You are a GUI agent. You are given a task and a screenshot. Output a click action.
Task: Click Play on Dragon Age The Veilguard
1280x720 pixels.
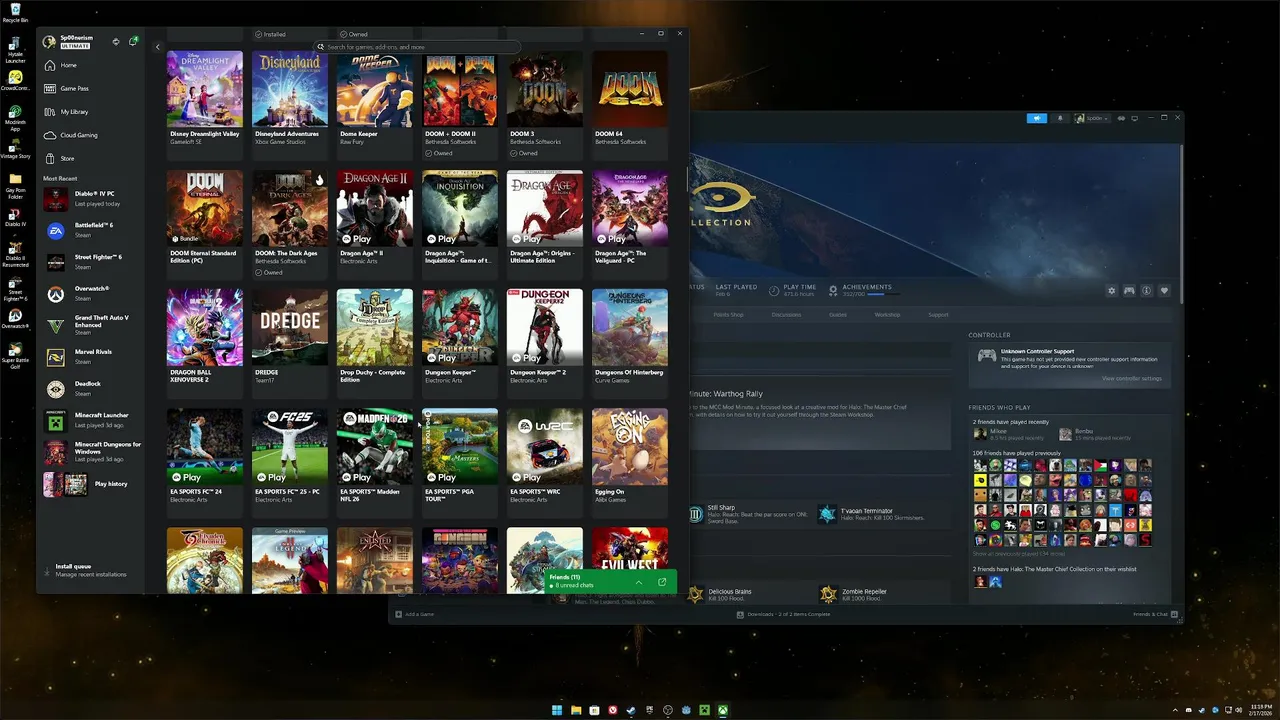[611, 239]
